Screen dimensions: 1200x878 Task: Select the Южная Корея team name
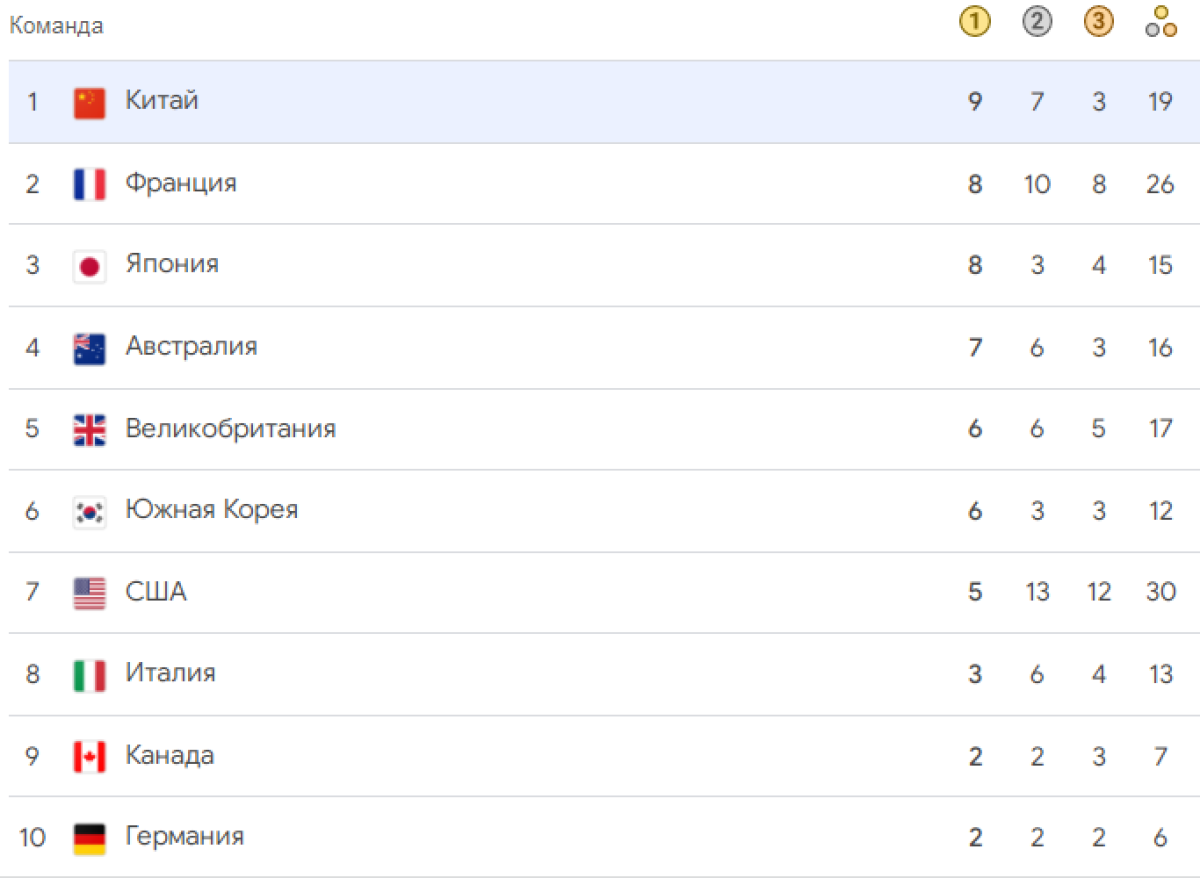coord(212,510)
